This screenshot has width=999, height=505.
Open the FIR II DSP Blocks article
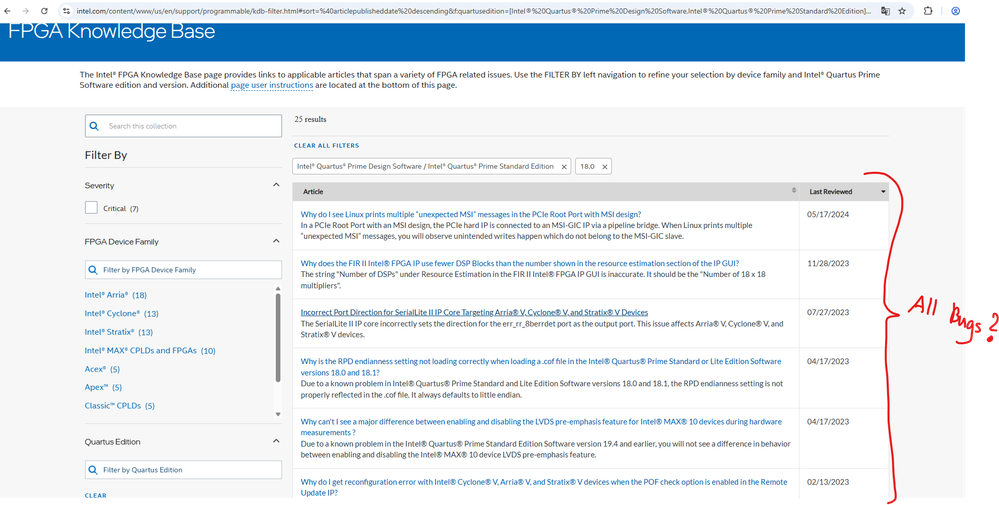[x=520, y=263]
